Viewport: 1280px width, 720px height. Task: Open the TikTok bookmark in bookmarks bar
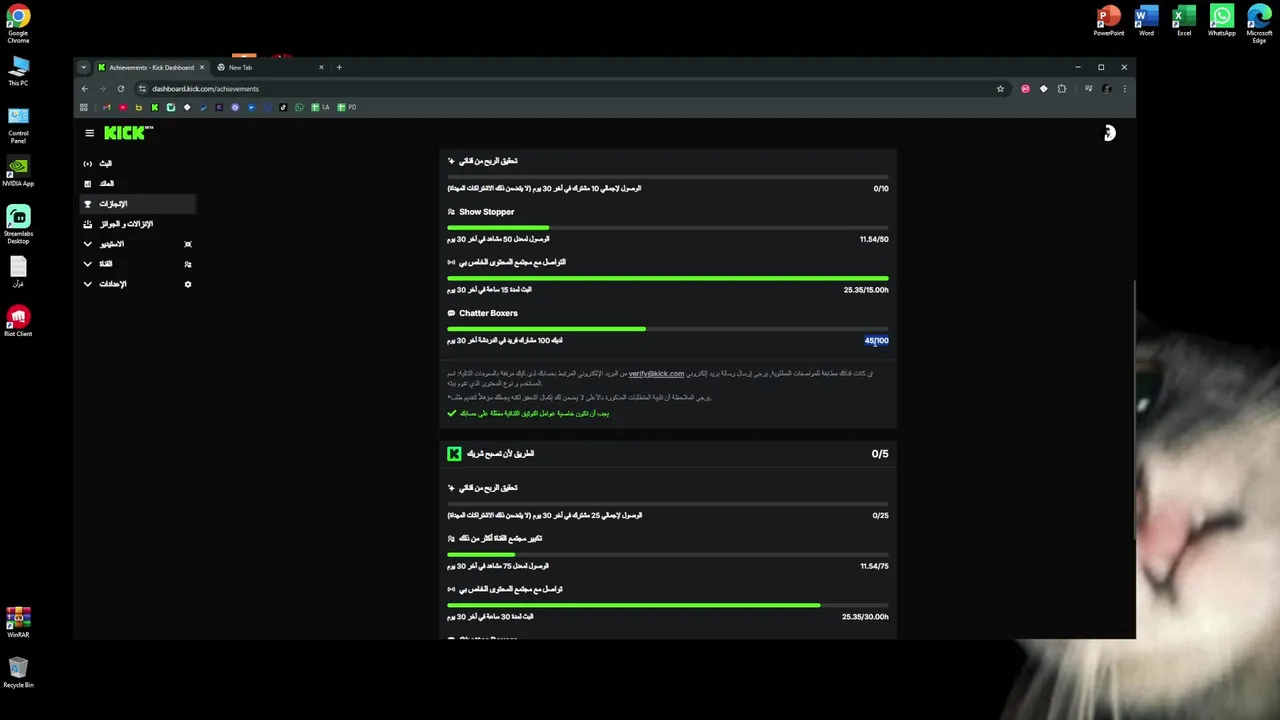coord(283,107)
